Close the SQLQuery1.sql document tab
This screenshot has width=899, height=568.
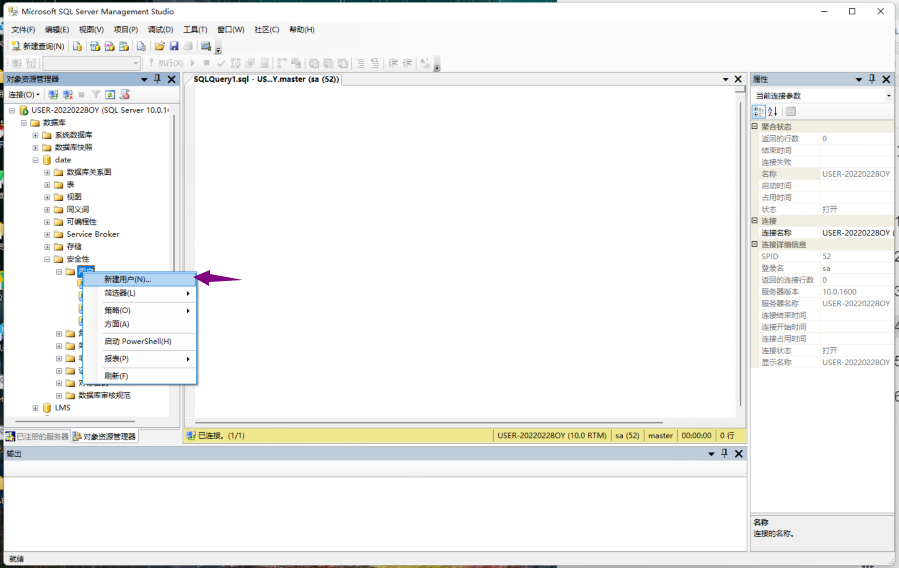tap(738, 79)
